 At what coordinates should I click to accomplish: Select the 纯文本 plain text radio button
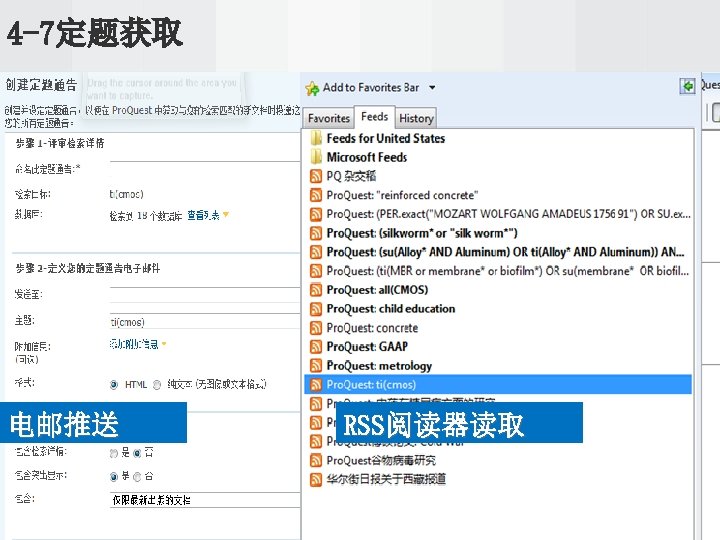(157, 385)
